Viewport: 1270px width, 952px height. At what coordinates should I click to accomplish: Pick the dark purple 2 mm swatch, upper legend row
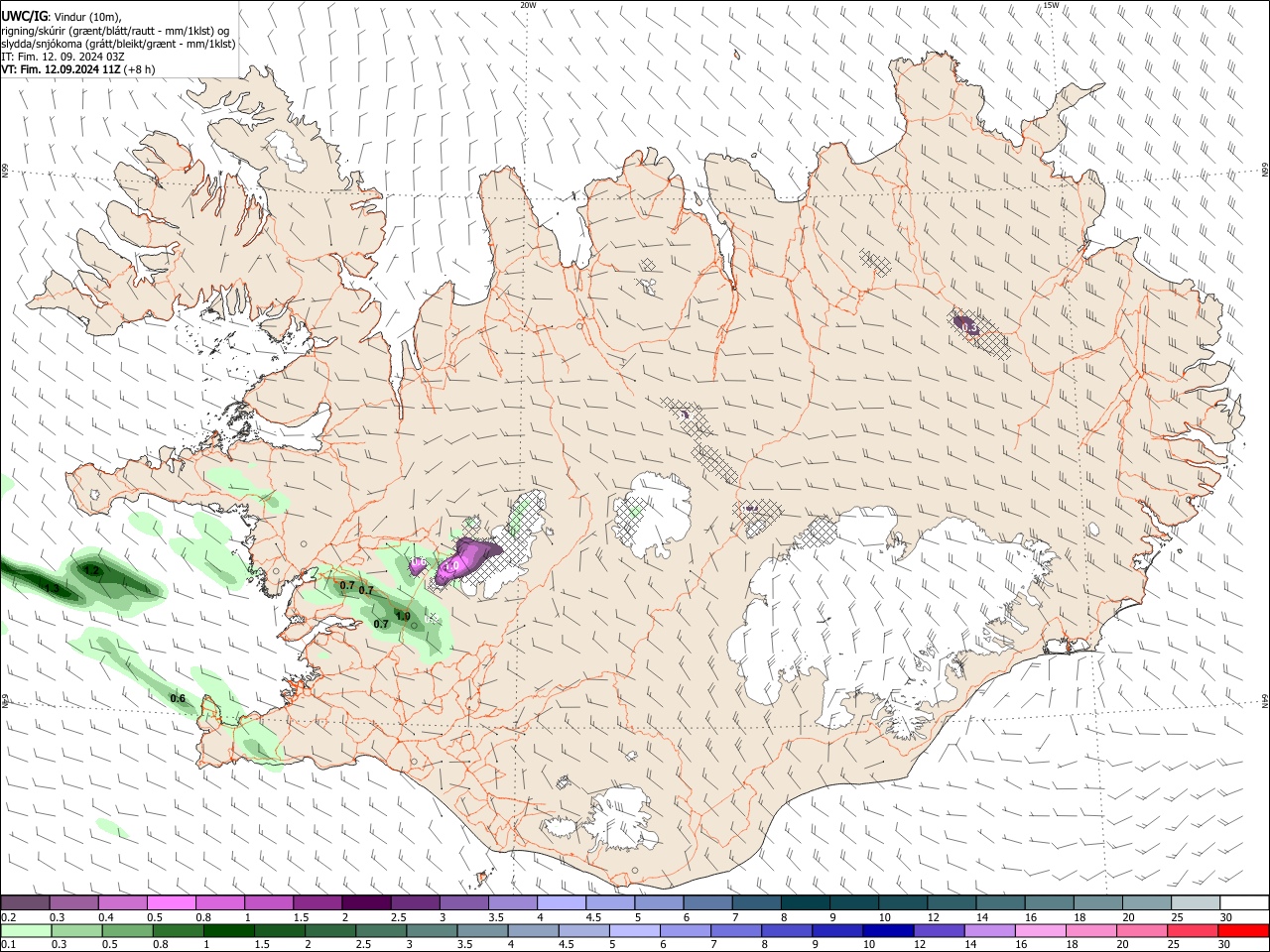coord(366,903)
